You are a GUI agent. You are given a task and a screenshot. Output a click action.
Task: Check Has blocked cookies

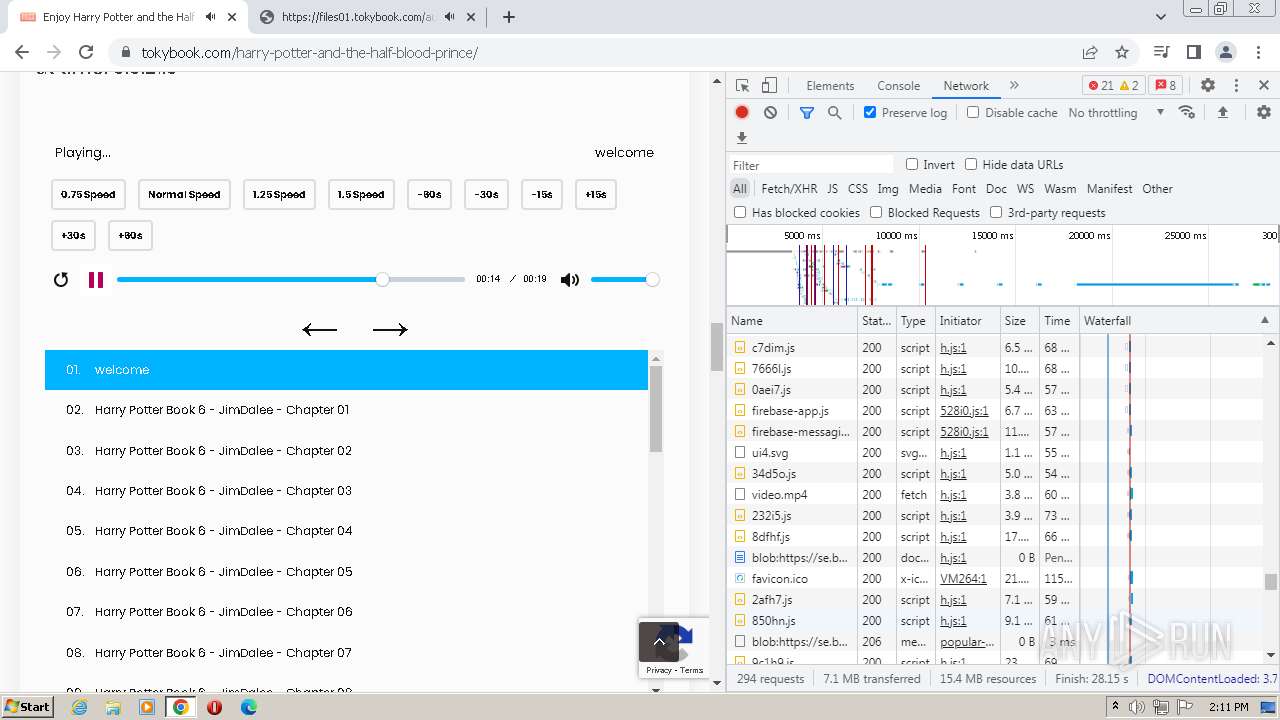click(x=740, y=212)
